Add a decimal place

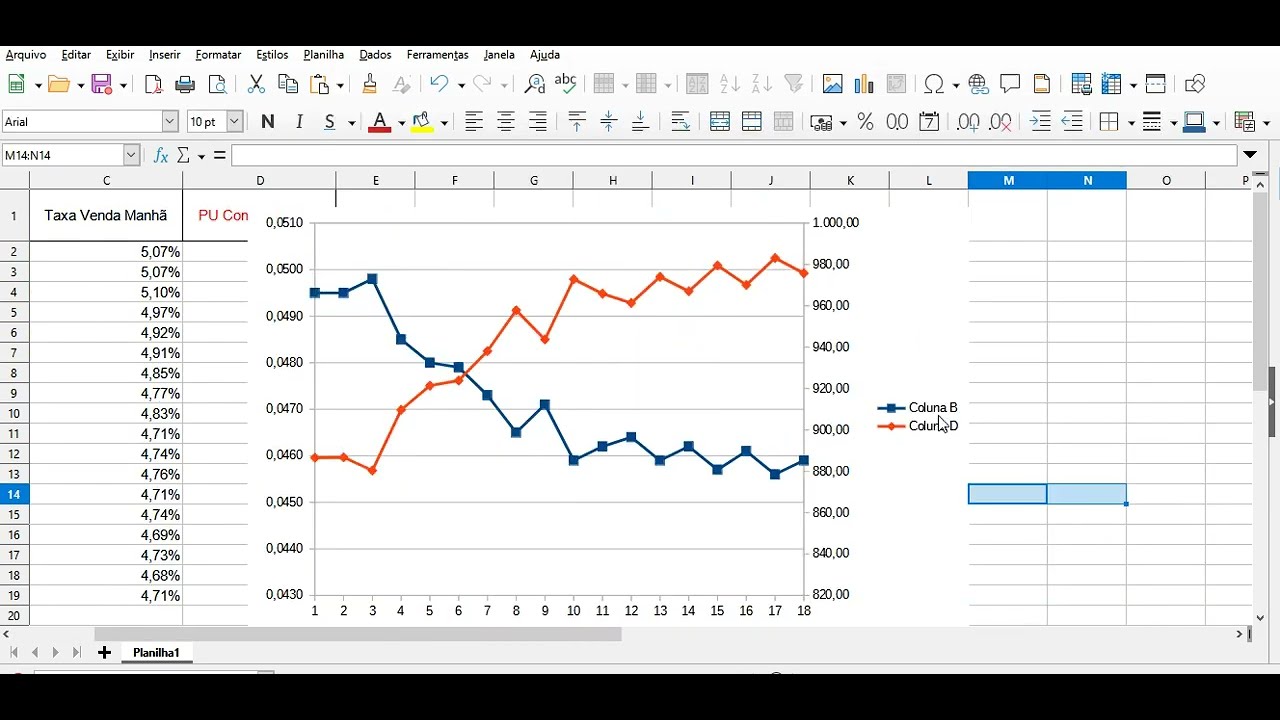(x=968, y=122)
